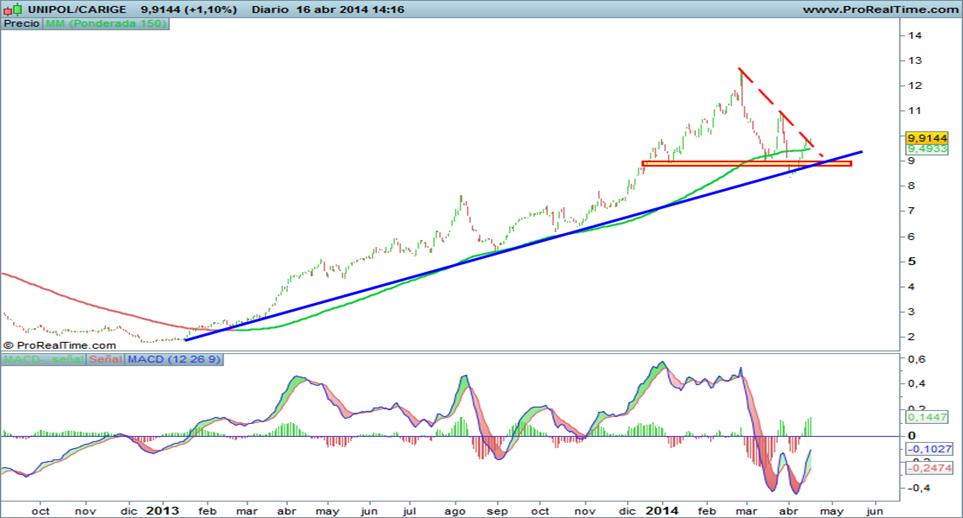Click the red horizontal support rectangle on chart
963x518 pixels.
pyautogui.click(x=747, y=163)
